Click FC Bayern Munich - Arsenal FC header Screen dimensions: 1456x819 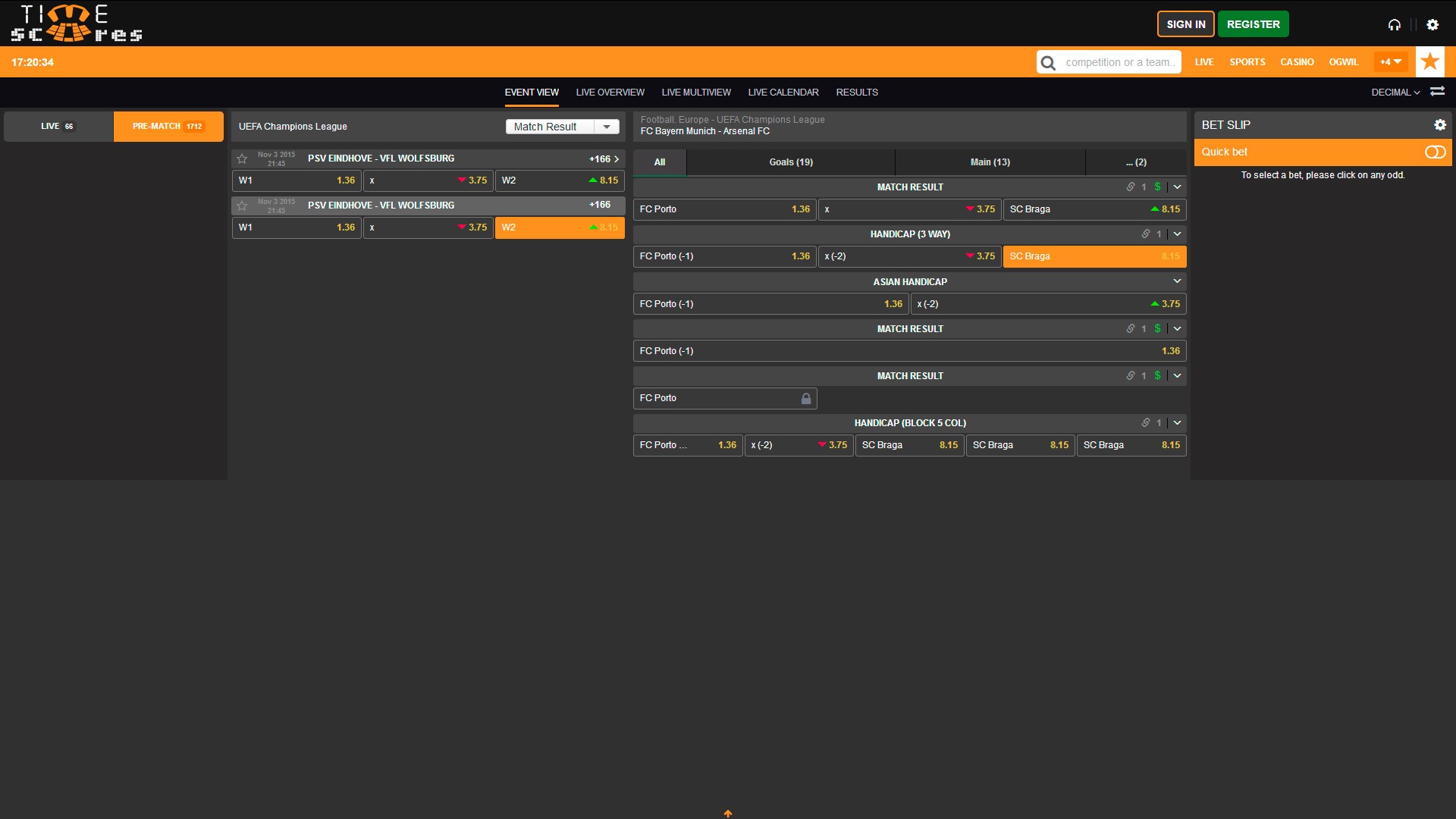click(x=704, y=131)
